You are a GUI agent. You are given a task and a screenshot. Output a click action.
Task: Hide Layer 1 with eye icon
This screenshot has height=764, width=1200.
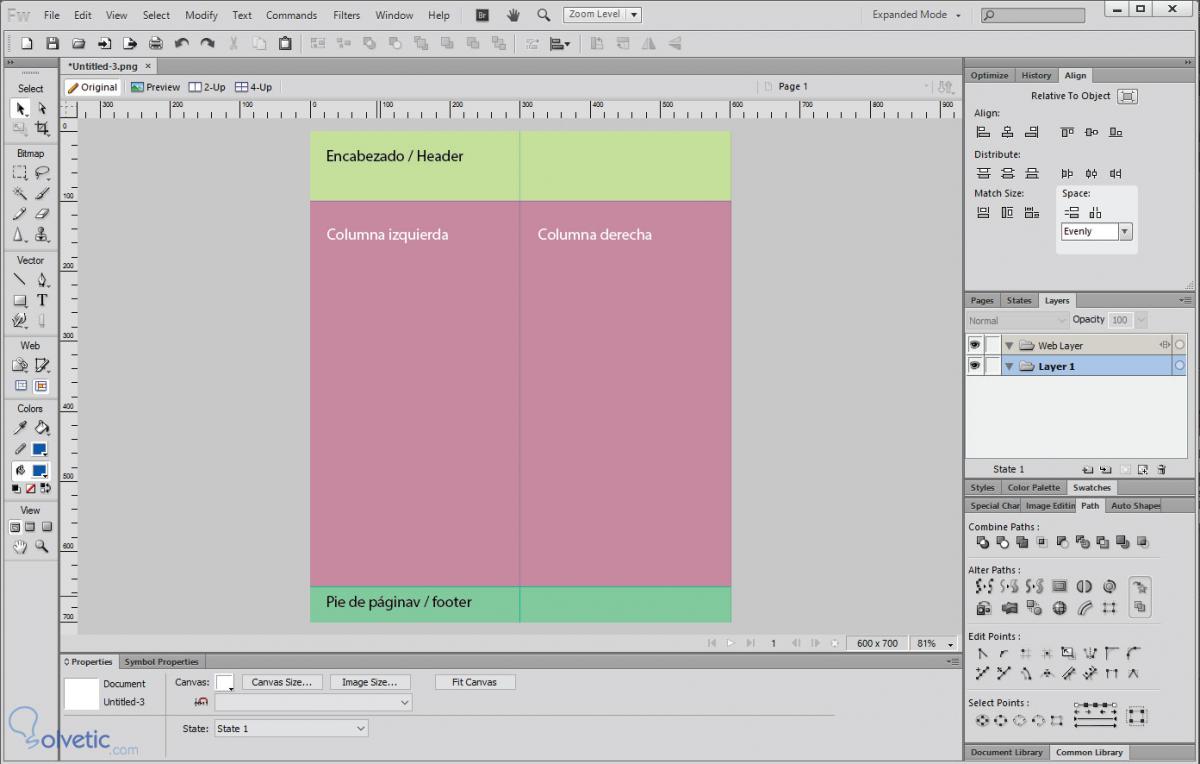[974, 367]
